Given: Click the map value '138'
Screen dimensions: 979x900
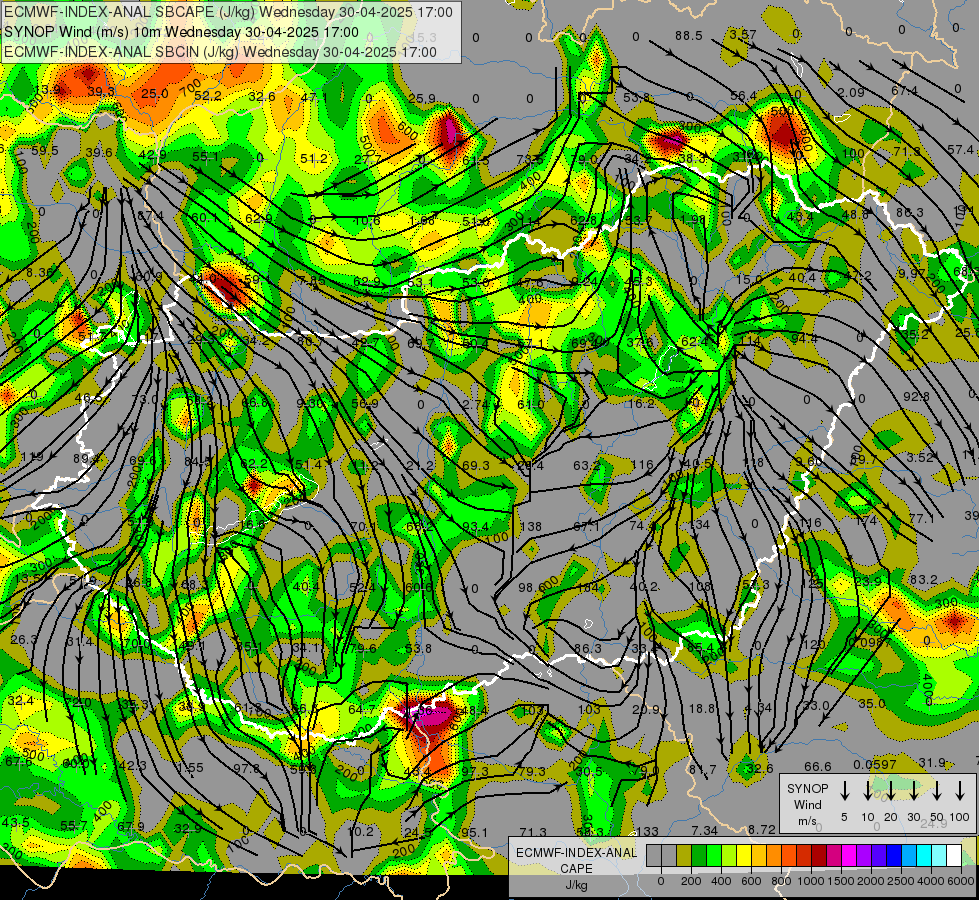Looking at the screenshot, I should click(x=531, y=527).
